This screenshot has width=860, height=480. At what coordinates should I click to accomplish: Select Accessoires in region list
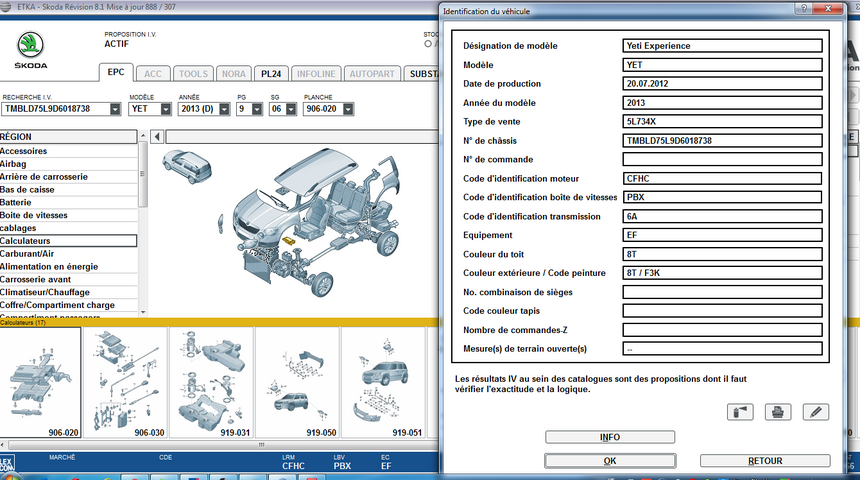click(69, 151)
